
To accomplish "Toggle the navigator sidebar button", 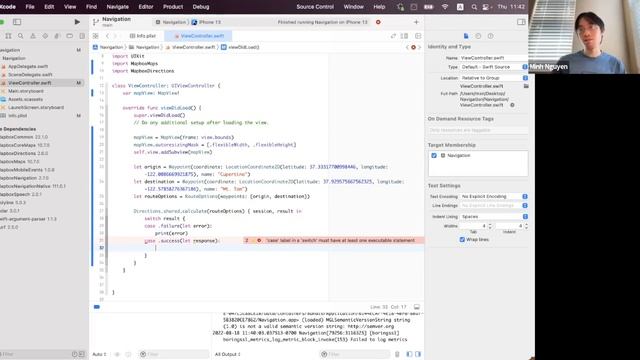I will coord(17,22).
